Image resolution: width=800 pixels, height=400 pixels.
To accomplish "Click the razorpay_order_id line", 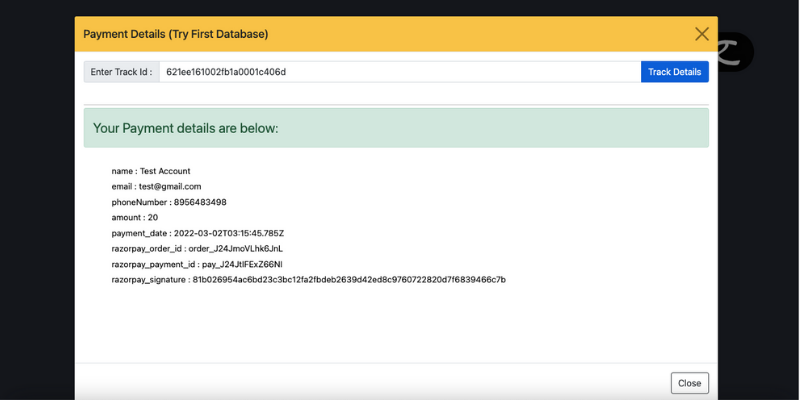I will [x=197, y=248].
